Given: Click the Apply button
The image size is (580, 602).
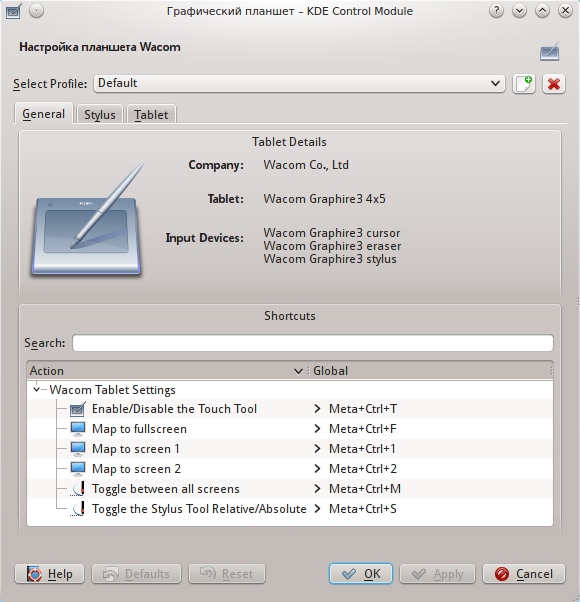Looking at the screenshot, I should [x=437, y=574].
